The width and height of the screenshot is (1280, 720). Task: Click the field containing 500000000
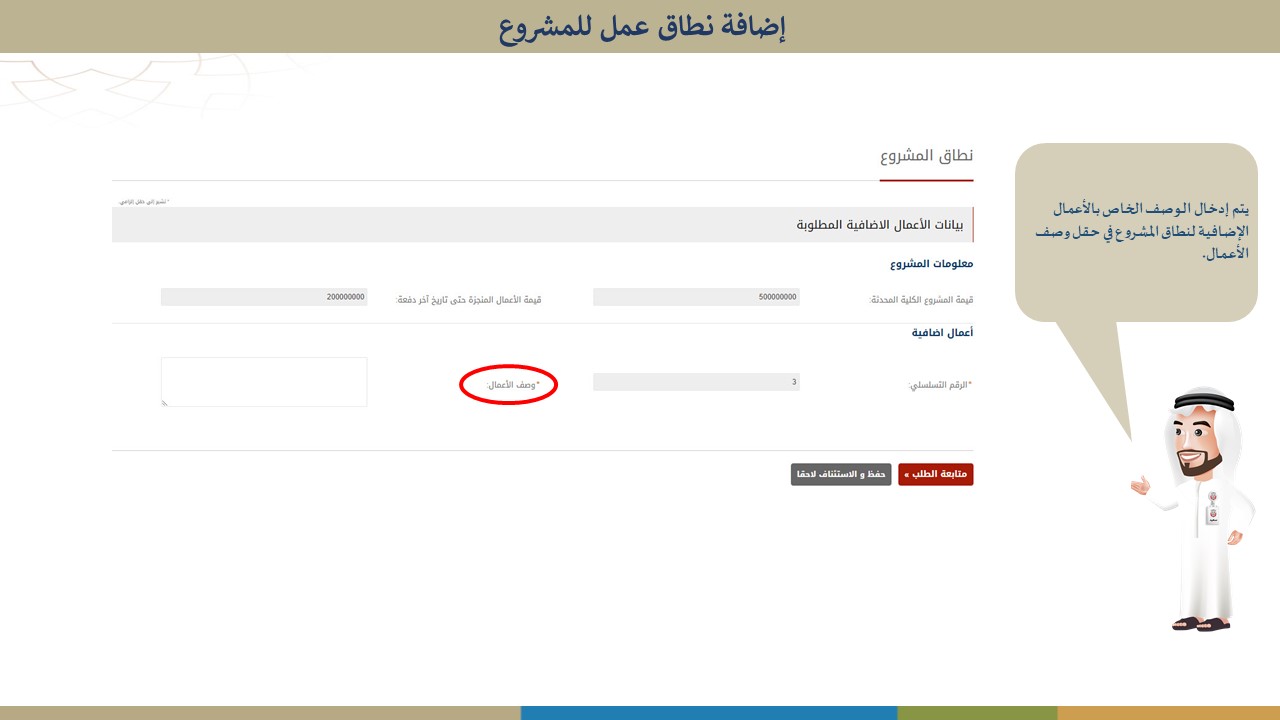[696, 297]
